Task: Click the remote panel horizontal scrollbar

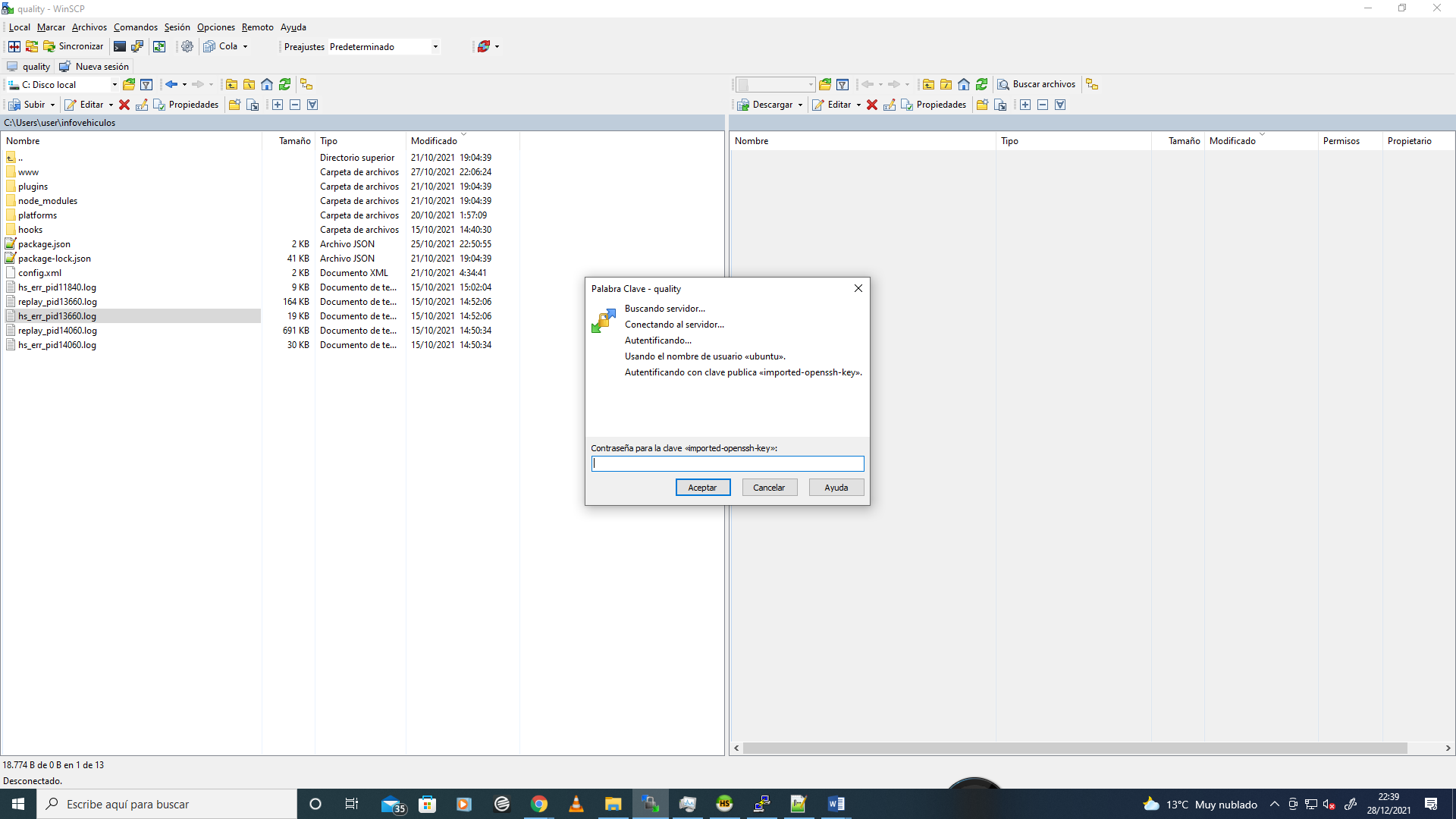Action: click(x=1074, y=748)
